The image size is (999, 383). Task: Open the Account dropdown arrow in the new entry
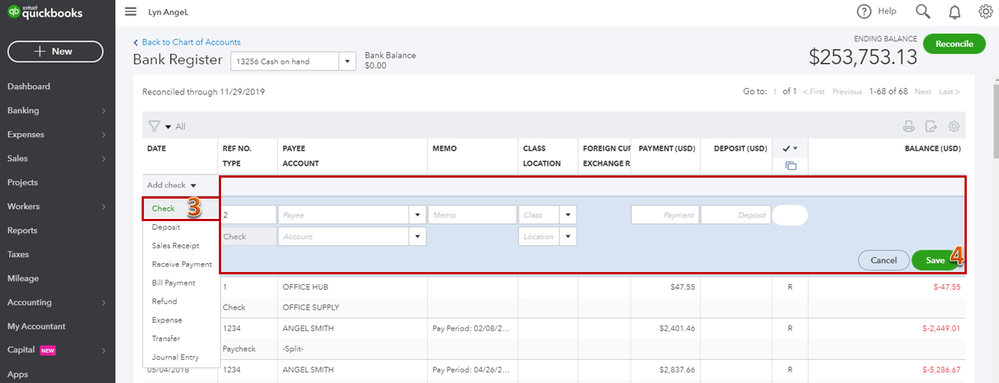[418, 236]
